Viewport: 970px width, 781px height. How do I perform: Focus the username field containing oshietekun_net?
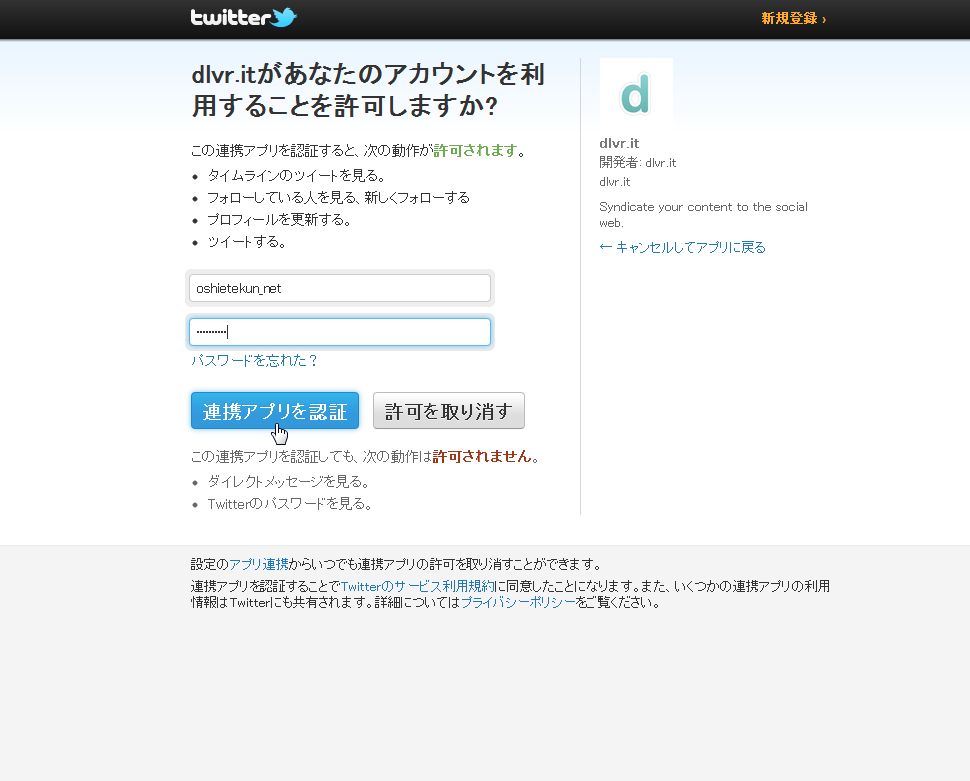[x=340, y=288]
